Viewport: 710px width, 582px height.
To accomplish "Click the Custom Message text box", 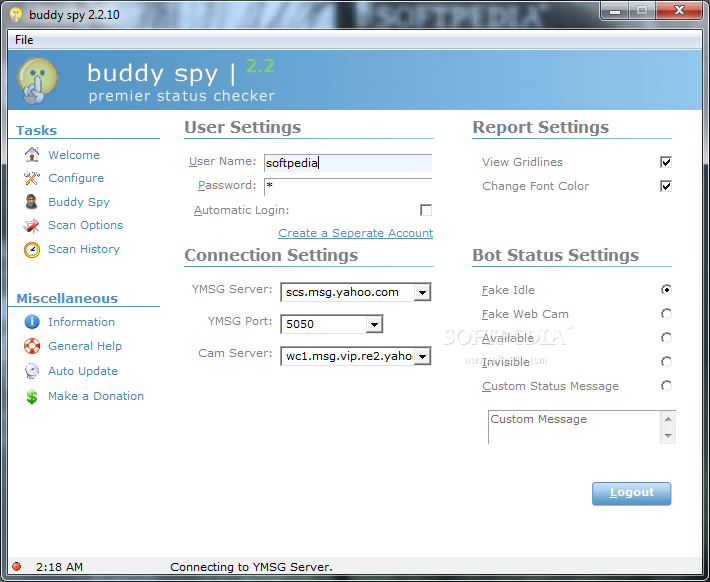I will coord(574,427).
